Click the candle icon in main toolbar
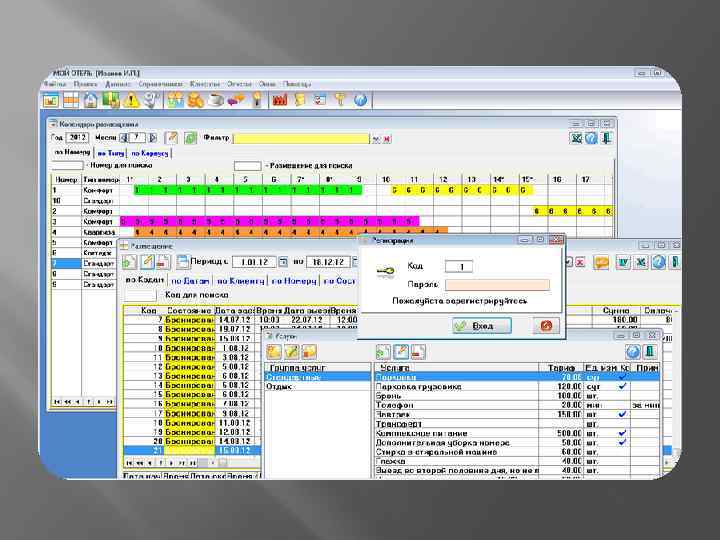The image size is (720, 540). [x=257, y=100]
